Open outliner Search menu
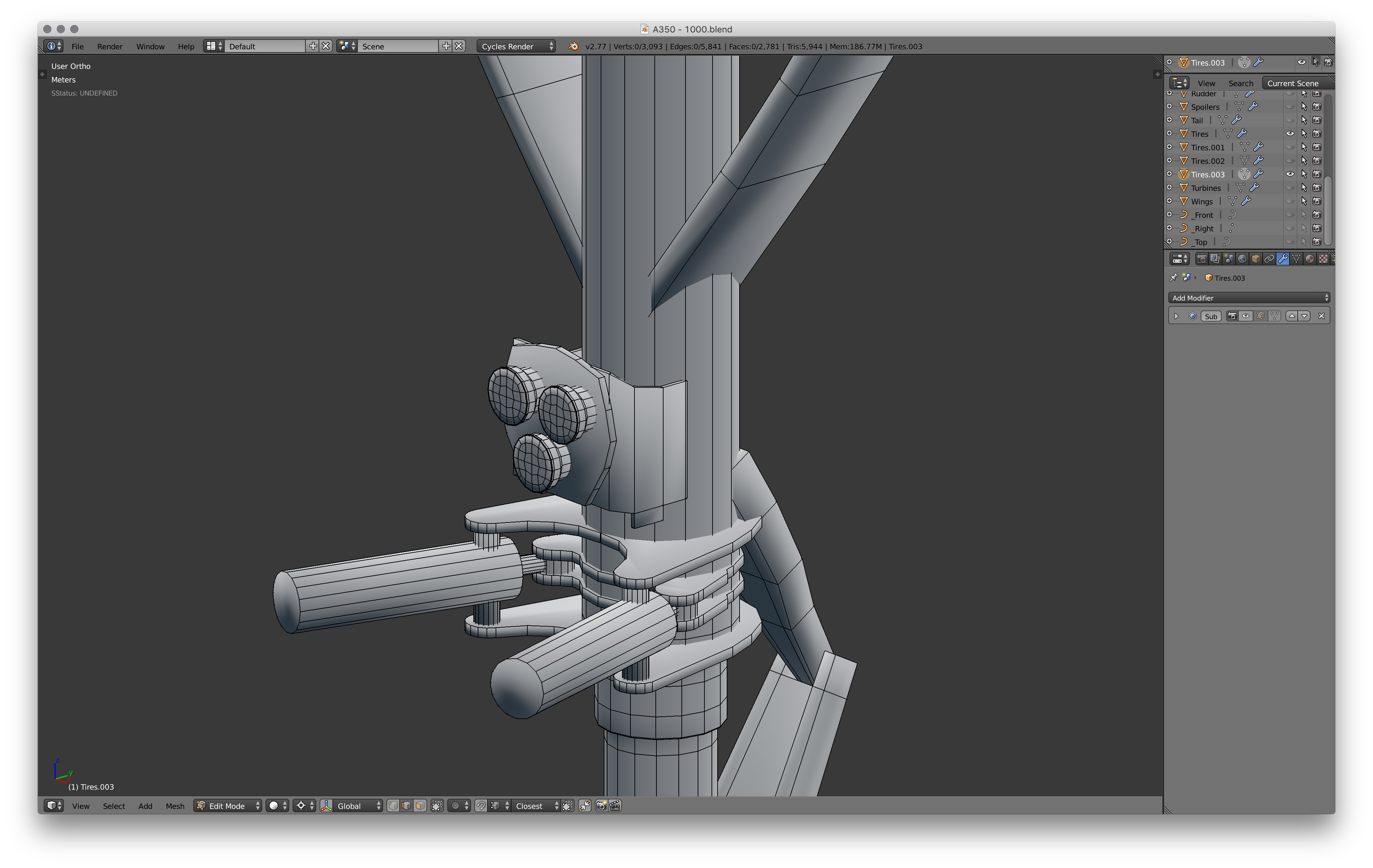Viewport: 1373px width, 868px height. coord(1241,83)
